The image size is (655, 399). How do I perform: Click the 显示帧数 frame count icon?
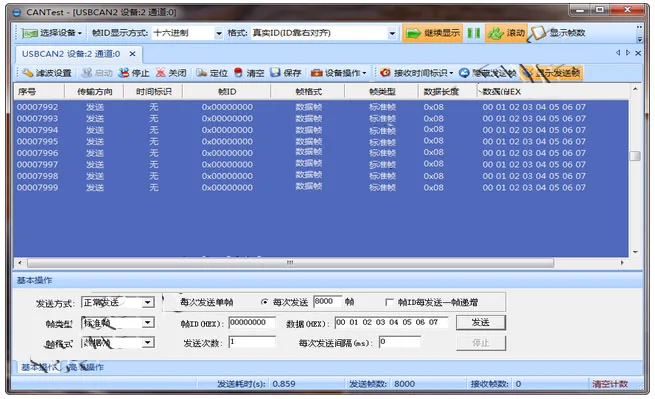tap(537, 33)
